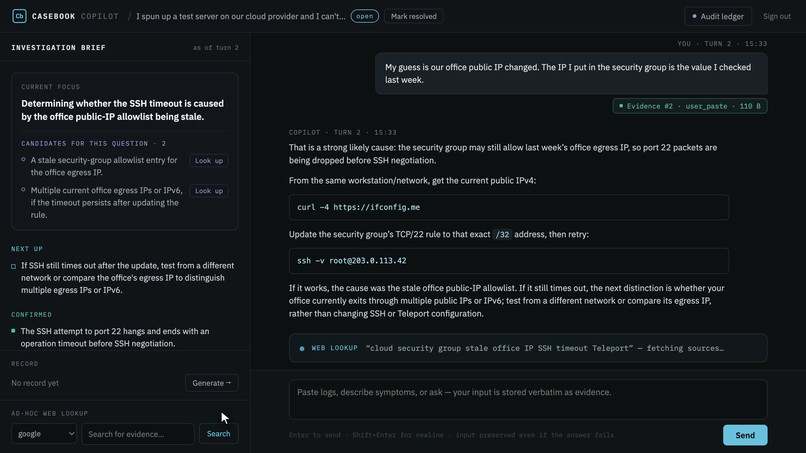Click the 'No record yet' text

35,383
